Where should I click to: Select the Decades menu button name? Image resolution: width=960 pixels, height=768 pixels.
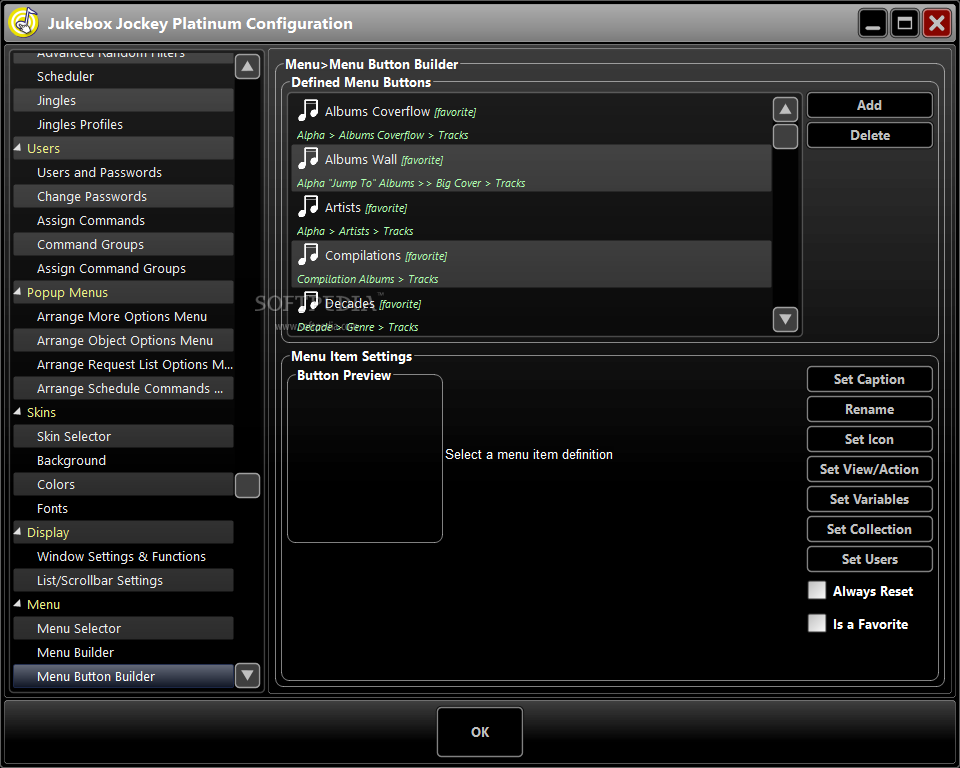pos(350,303)
